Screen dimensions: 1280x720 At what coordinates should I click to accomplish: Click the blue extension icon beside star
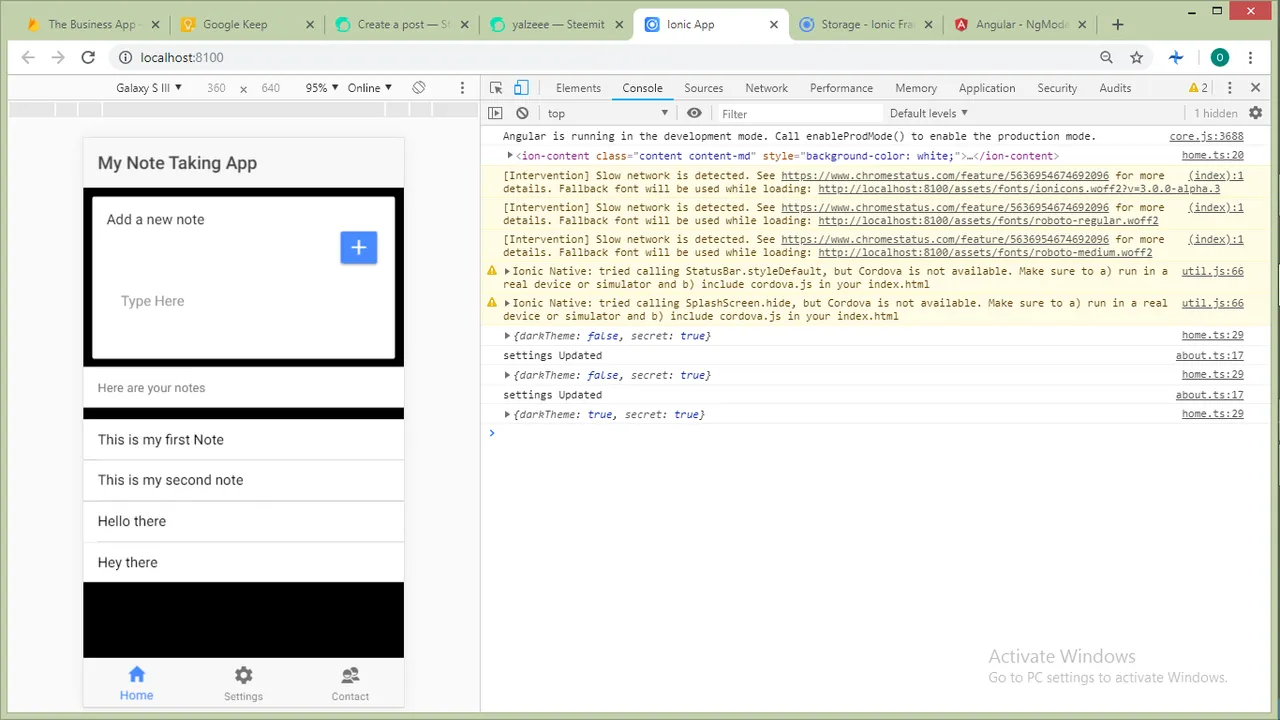(1176, 57)
